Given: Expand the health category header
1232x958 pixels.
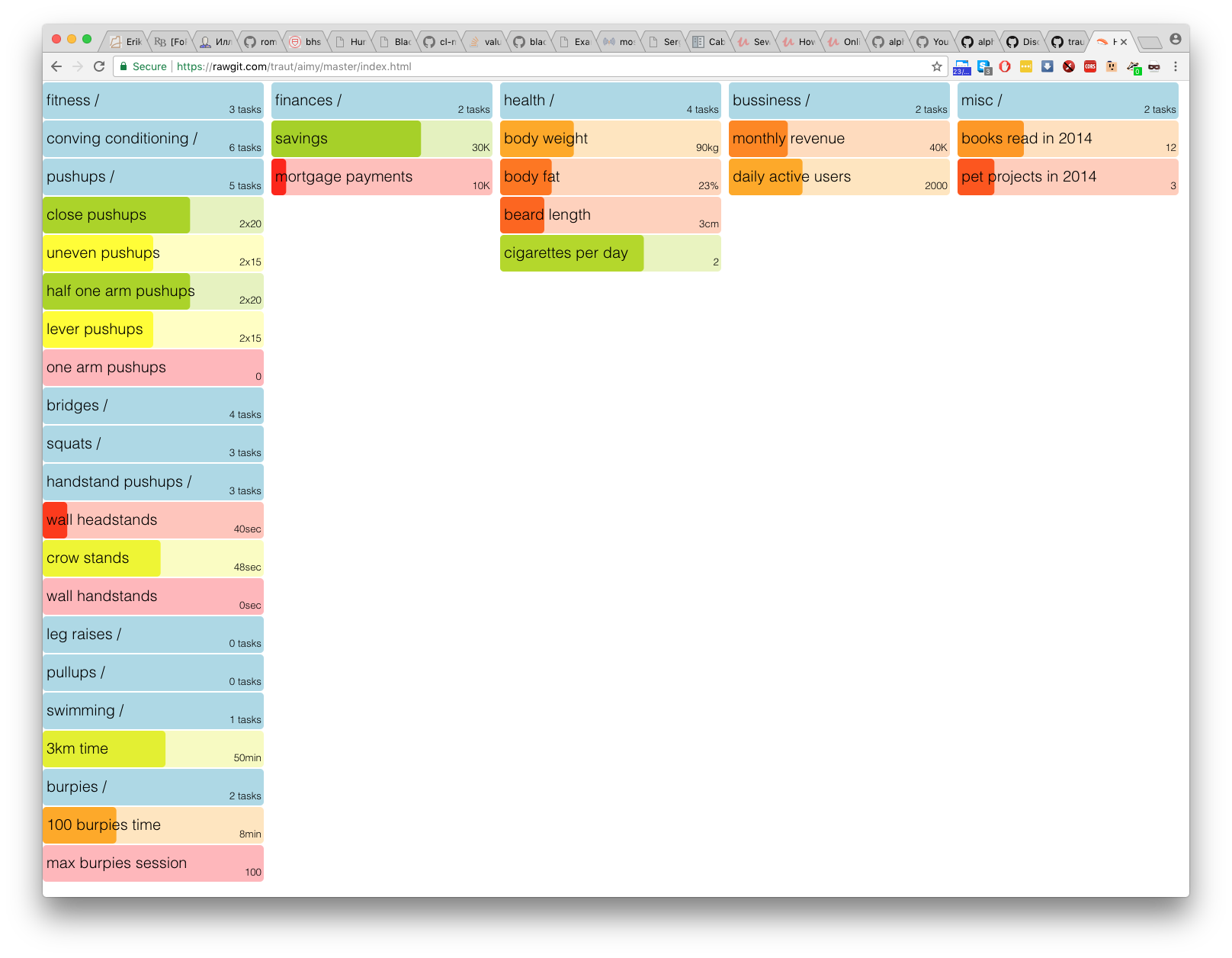Looking at the screenshot, I should coord(610,100).
